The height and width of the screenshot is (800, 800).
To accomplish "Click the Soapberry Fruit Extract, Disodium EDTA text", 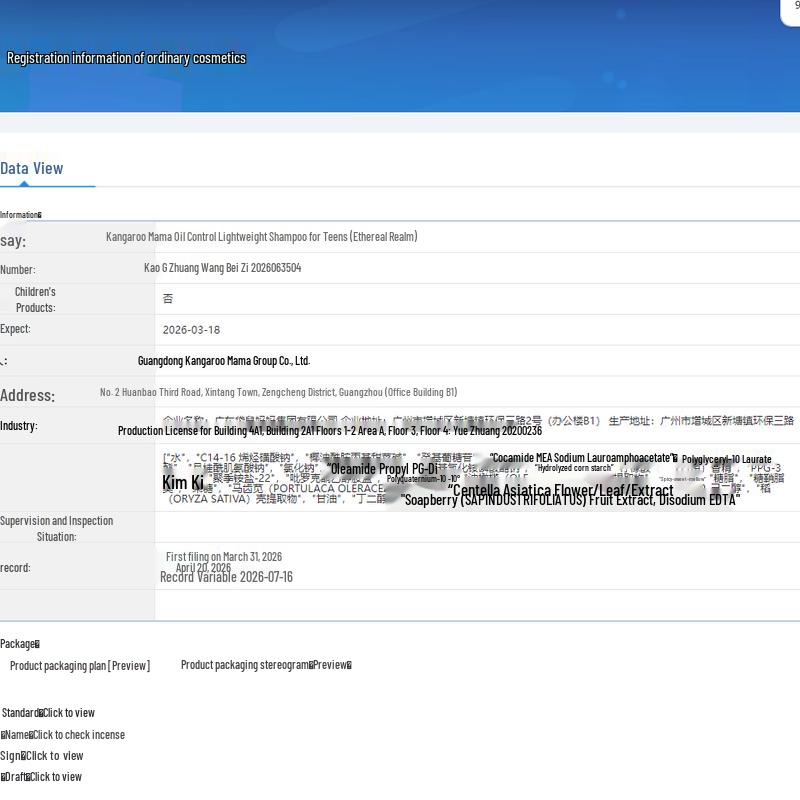I will [x=570, y=500].
